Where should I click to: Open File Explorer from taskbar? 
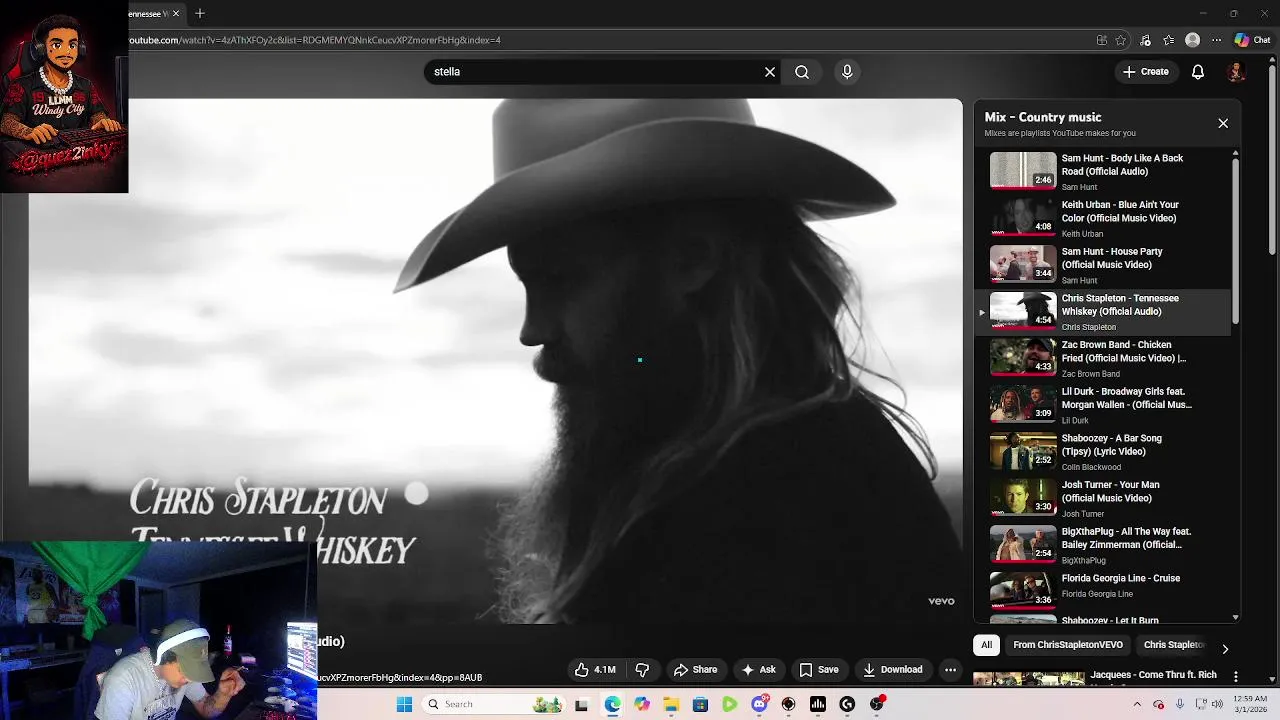(671, 704)
